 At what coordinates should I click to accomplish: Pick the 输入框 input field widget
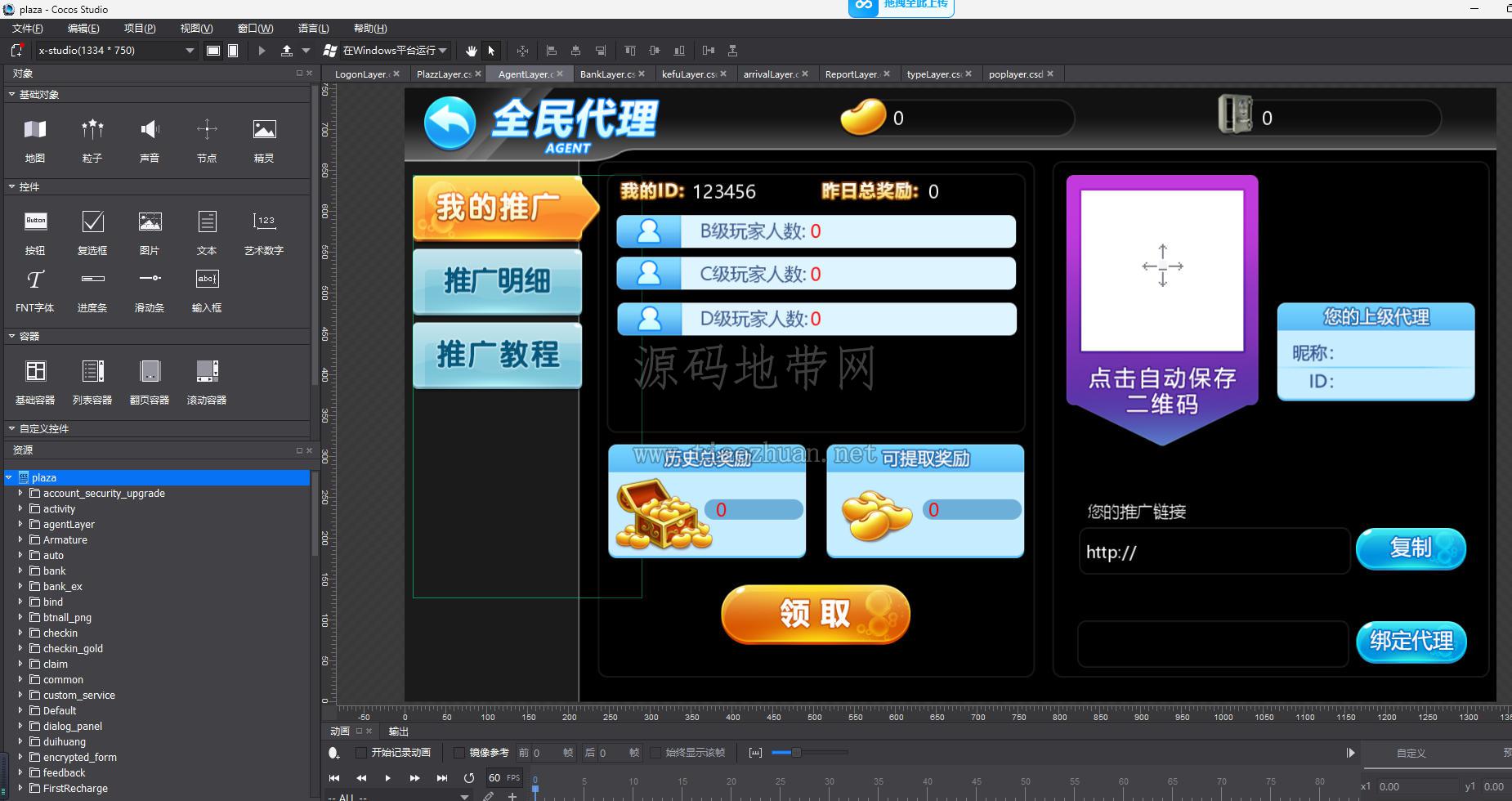click(207, 279)
